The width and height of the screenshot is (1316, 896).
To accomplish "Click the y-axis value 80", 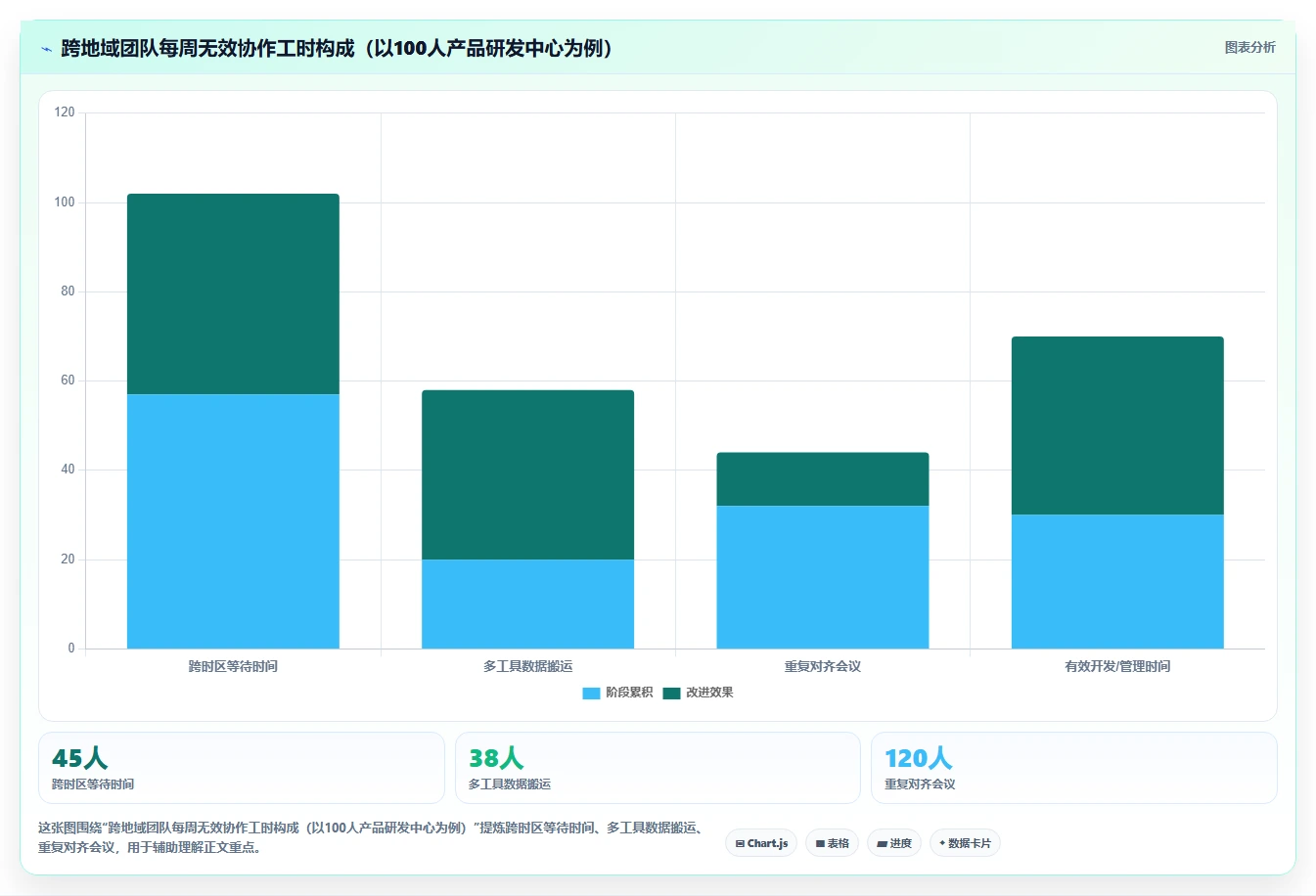I will (x=68, y=291).
